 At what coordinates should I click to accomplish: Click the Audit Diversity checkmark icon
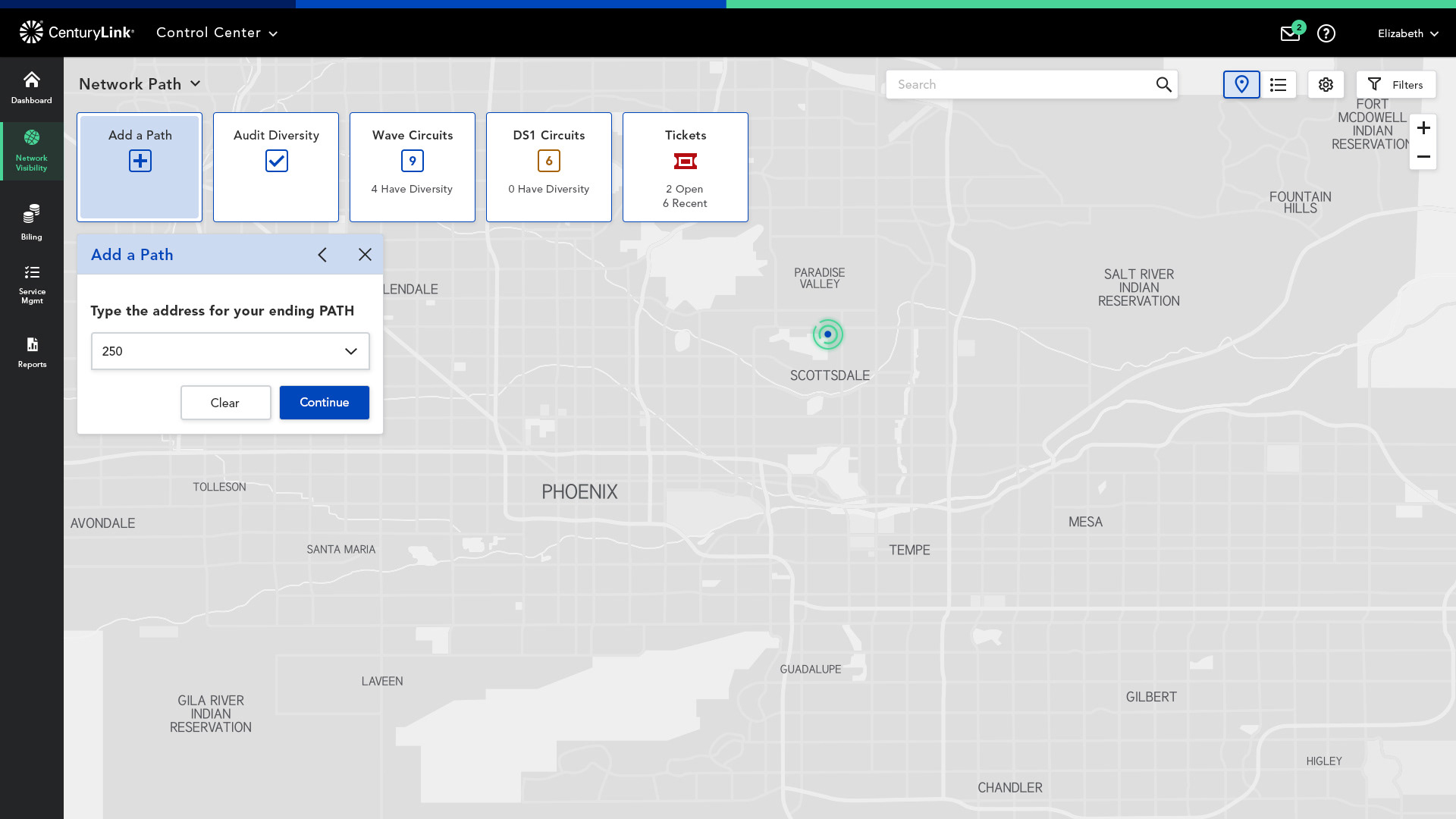[x=276, y=161]
